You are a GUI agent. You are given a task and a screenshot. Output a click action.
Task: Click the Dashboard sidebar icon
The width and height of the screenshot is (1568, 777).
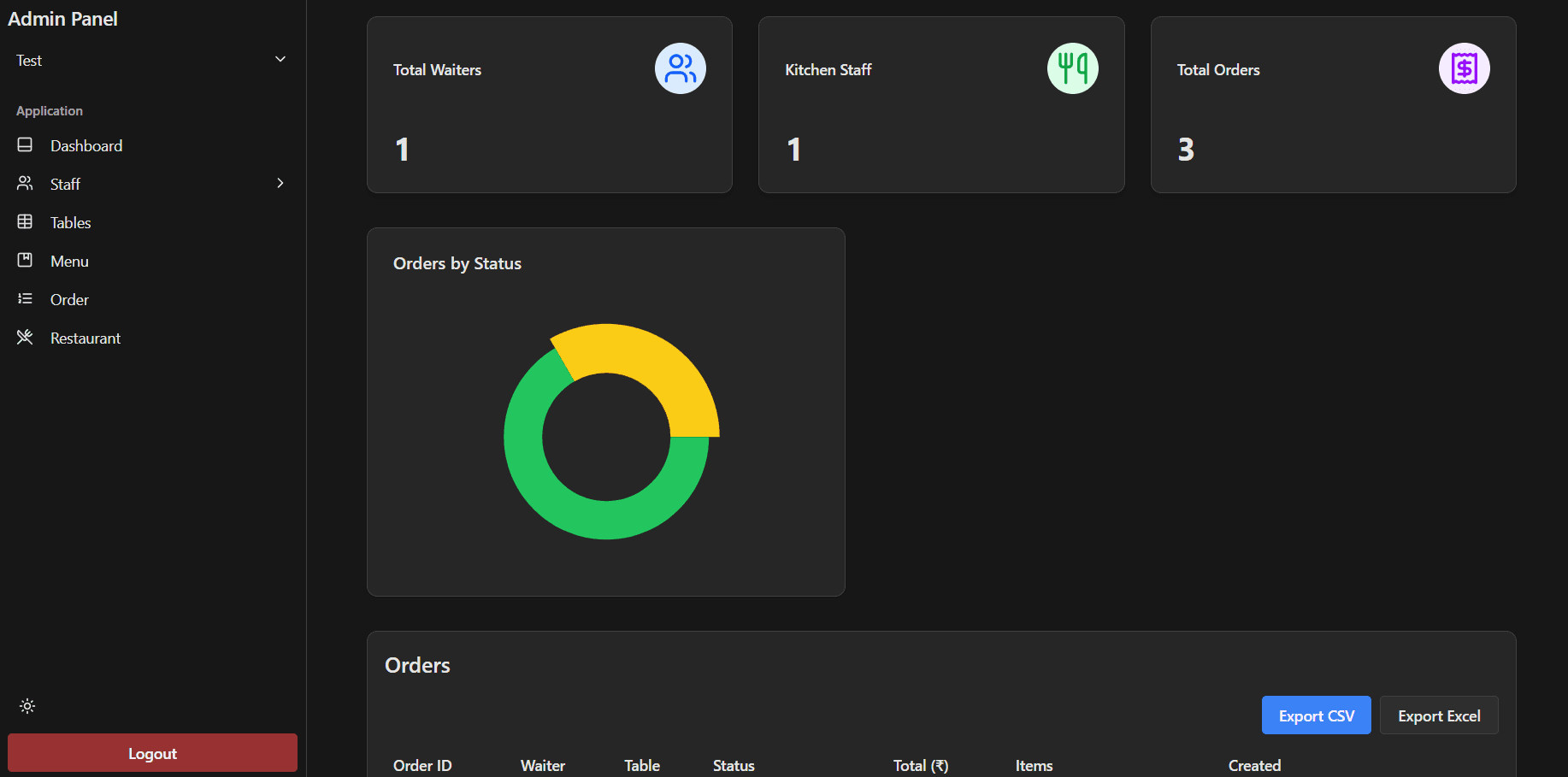point(25,145)
